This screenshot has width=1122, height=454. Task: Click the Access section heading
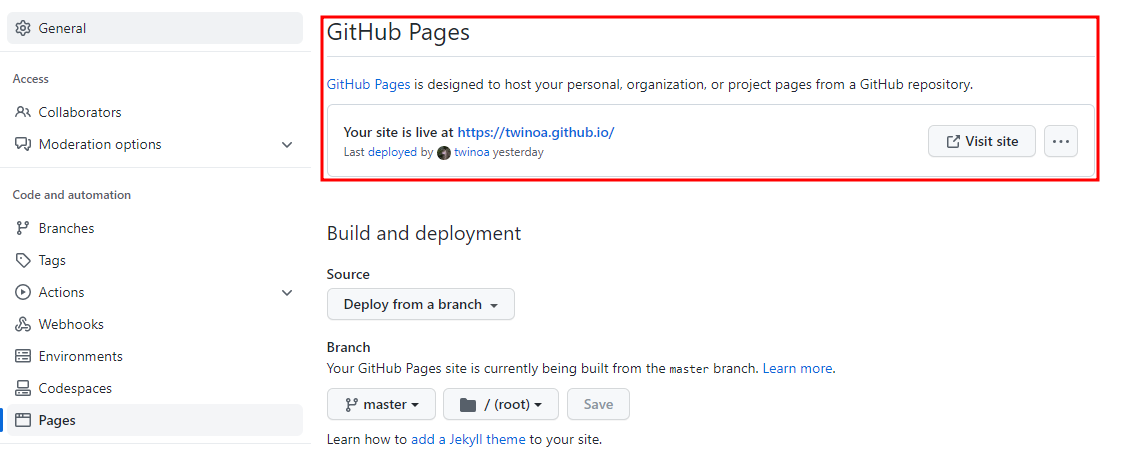click(31, 79)
